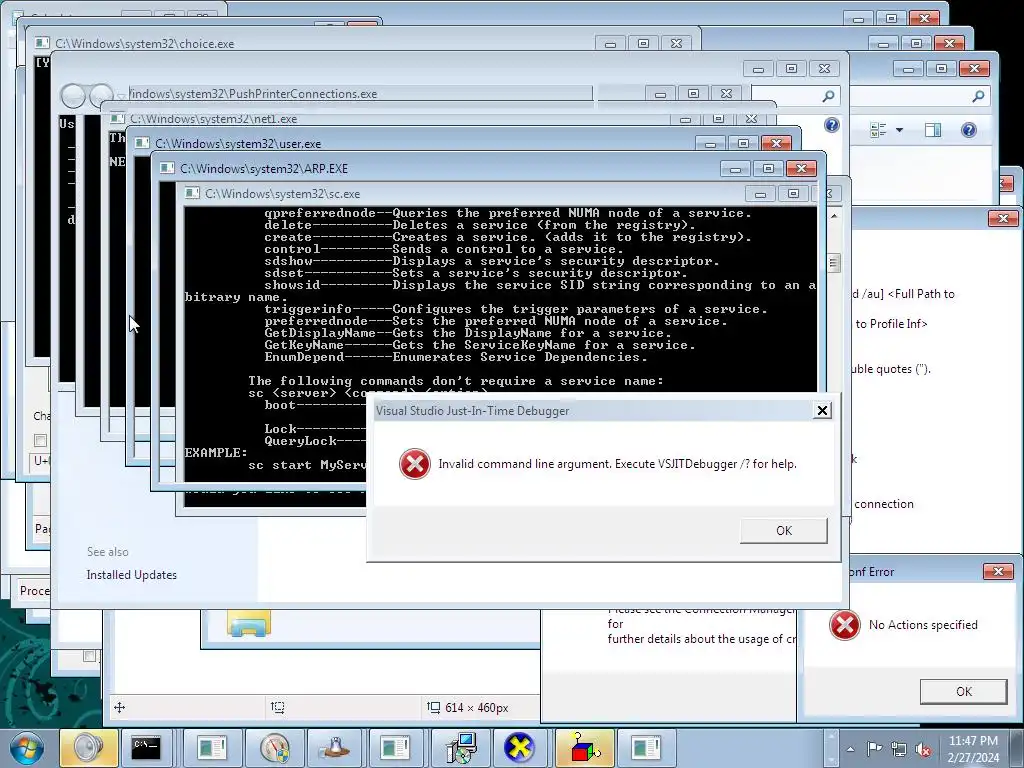Click the library folder icon in the background window
Image resolution: width=1024 pixels, height=768 pixels.
249,623
